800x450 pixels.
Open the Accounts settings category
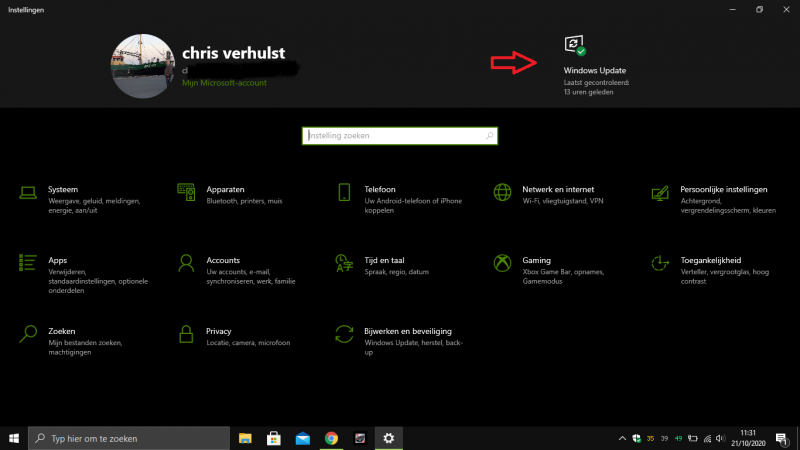pyautogui.click(x=223, y=260)
